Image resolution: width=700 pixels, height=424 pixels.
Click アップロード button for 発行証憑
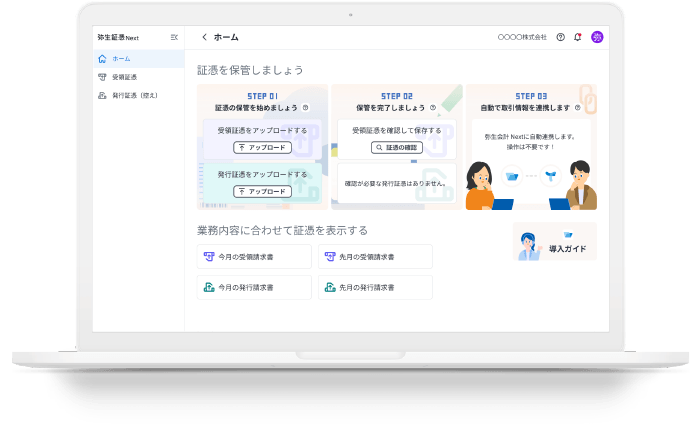coord(262,191)
